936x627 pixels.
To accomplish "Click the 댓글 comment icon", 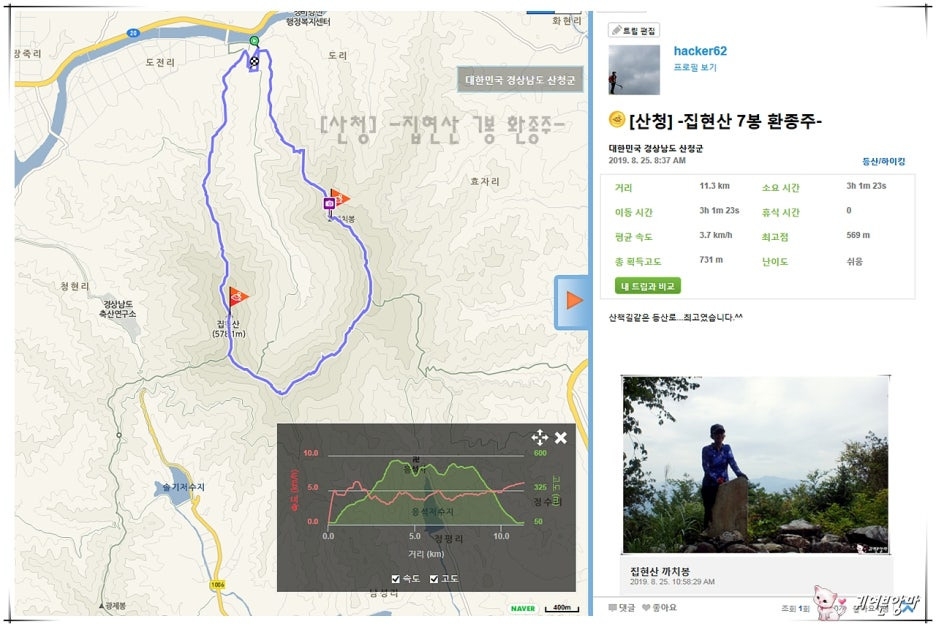I will tap(612, 607).
